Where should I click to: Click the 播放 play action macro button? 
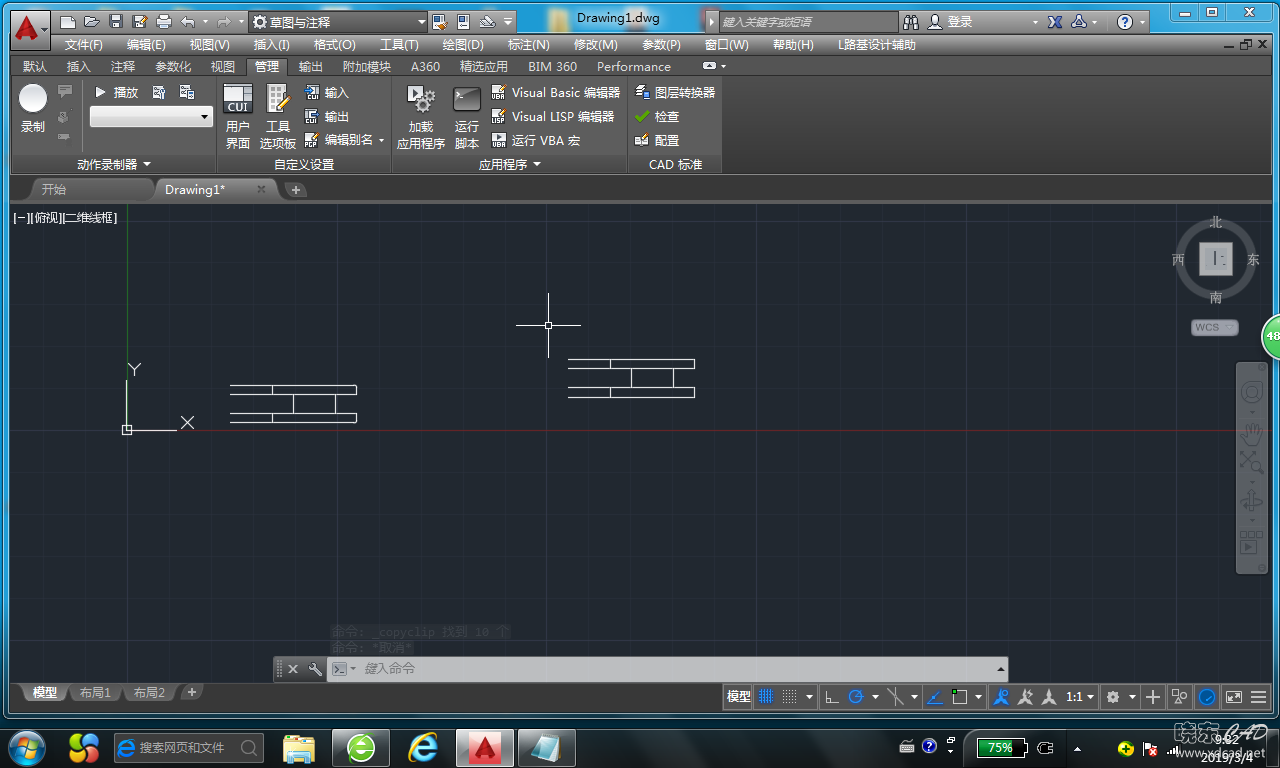click(117, 92)
